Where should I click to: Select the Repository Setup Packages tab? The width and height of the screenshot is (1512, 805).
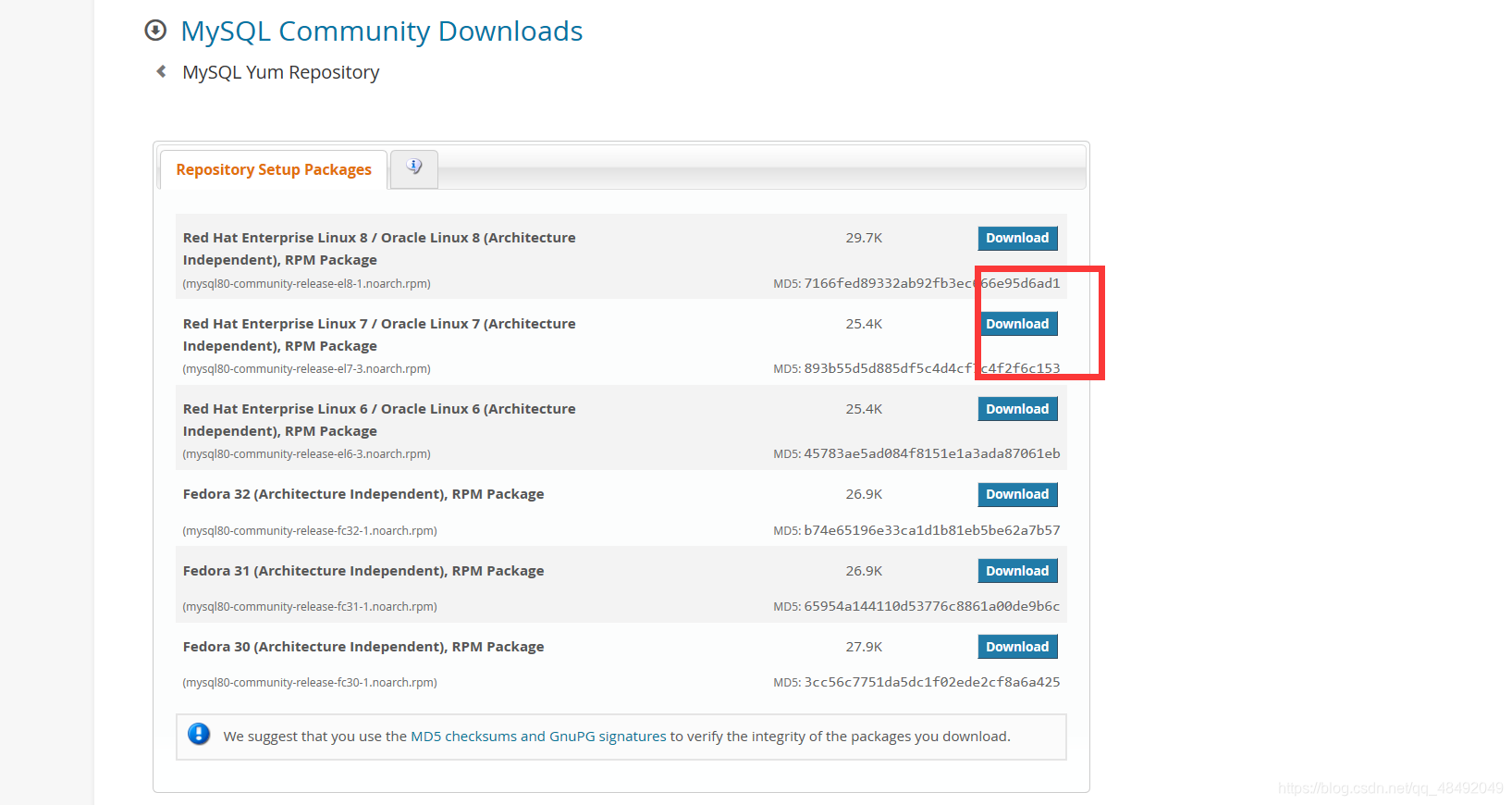[x=274, y=170]
